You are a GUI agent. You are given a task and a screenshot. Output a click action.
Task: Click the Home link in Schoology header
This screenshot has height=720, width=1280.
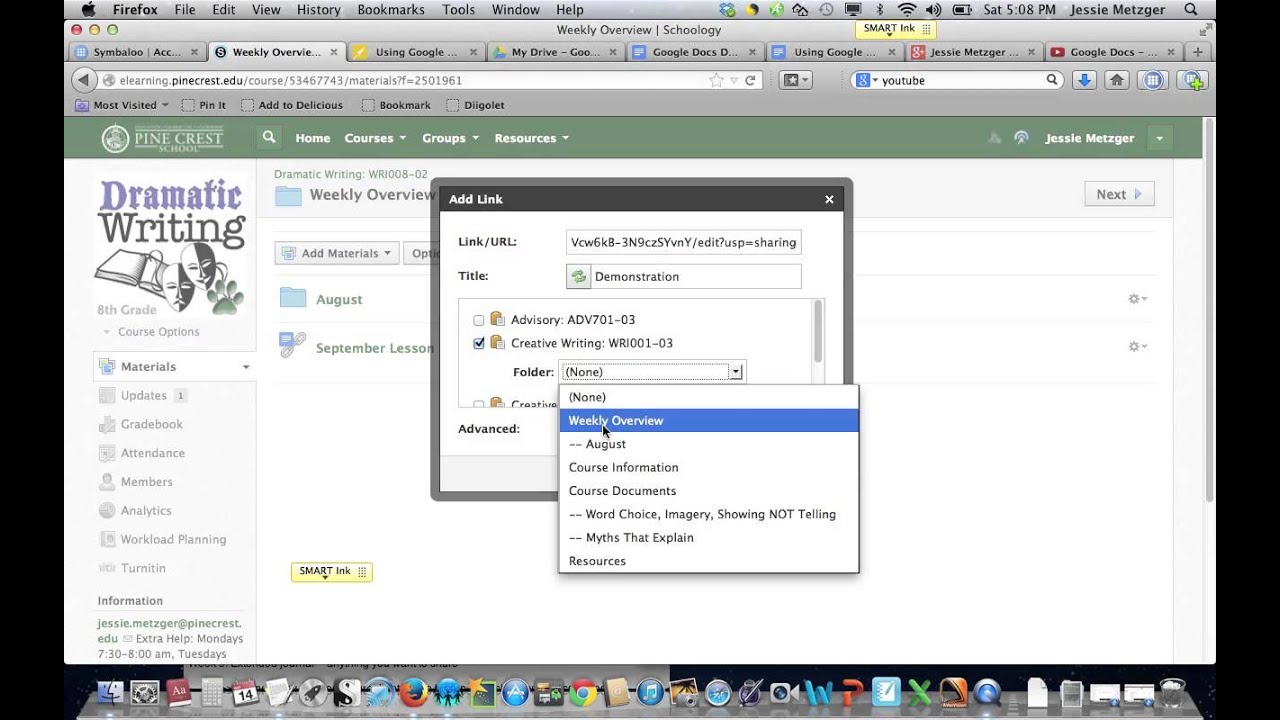pos(312,138)
